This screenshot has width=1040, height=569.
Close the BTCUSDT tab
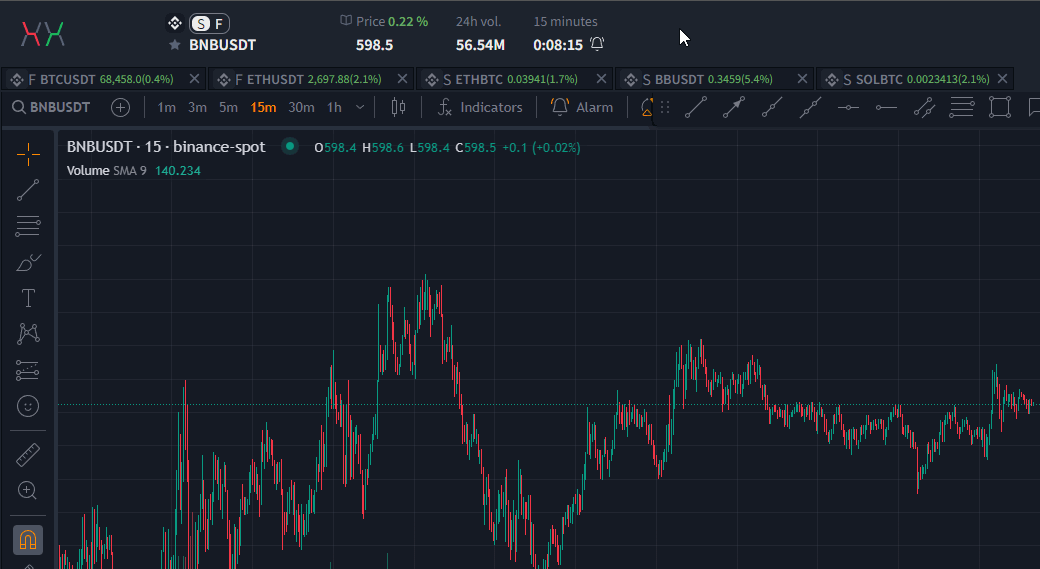click(x=194, y=79)
